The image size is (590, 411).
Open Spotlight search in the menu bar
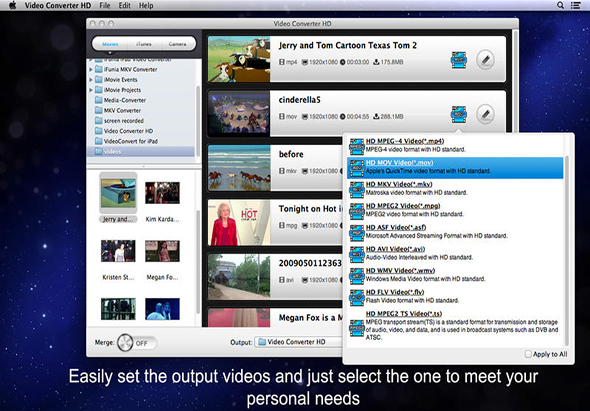(x=560, y=5)
